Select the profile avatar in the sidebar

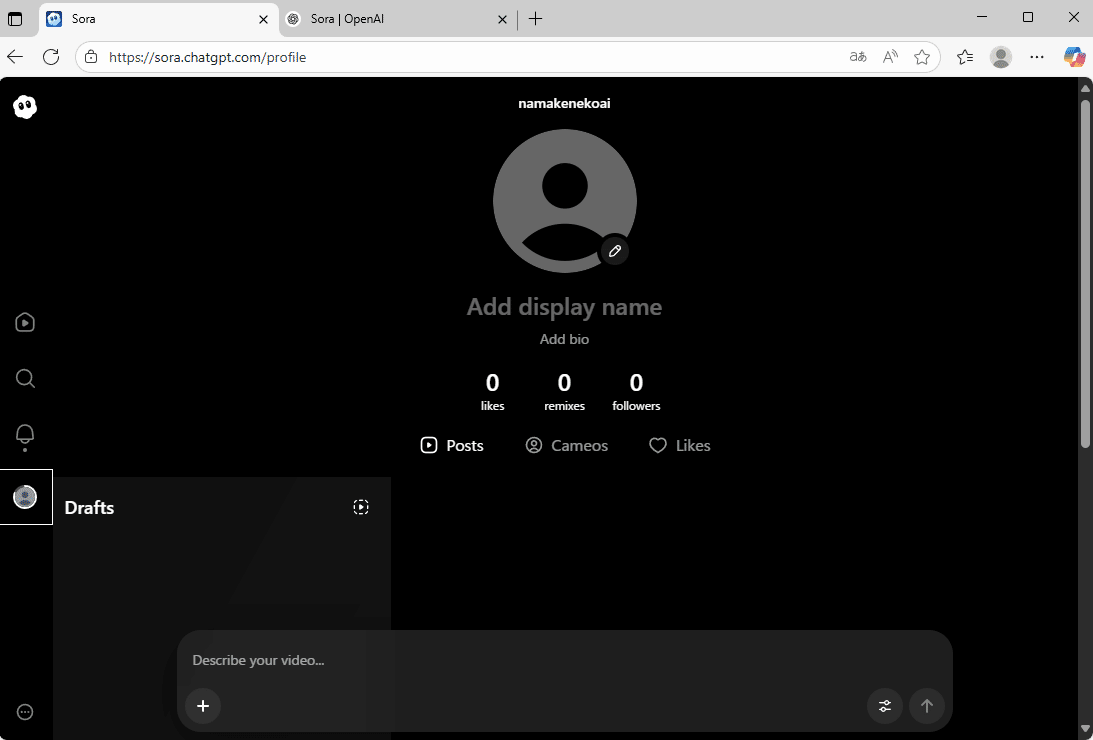coord(24,496)
